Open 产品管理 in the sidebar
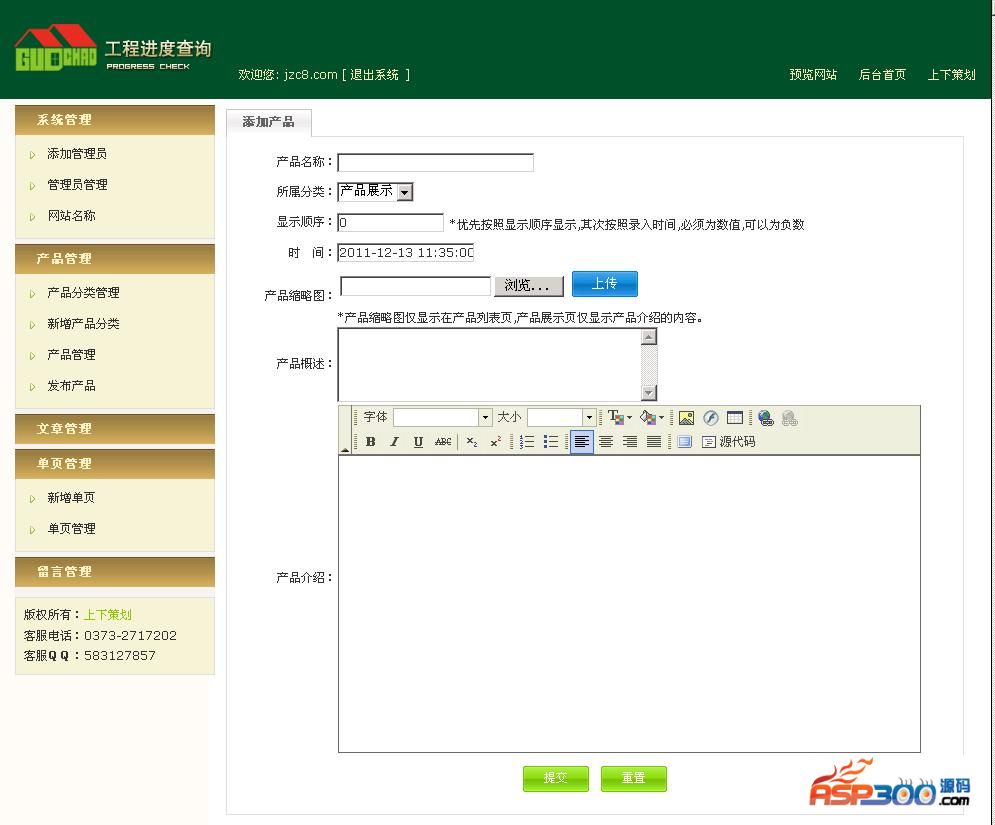This screenshot has width=995, height=825. tap(71, 355)
